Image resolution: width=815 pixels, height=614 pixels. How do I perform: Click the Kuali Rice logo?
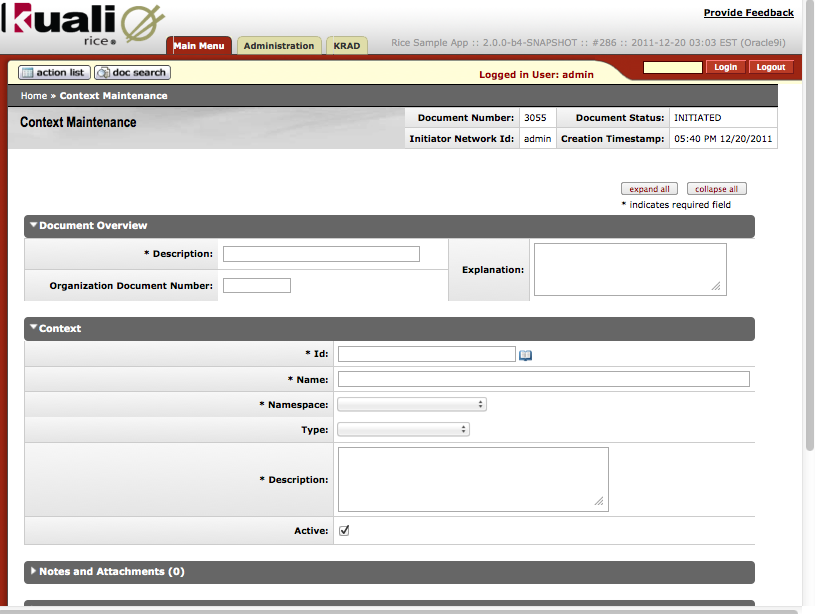82,26
